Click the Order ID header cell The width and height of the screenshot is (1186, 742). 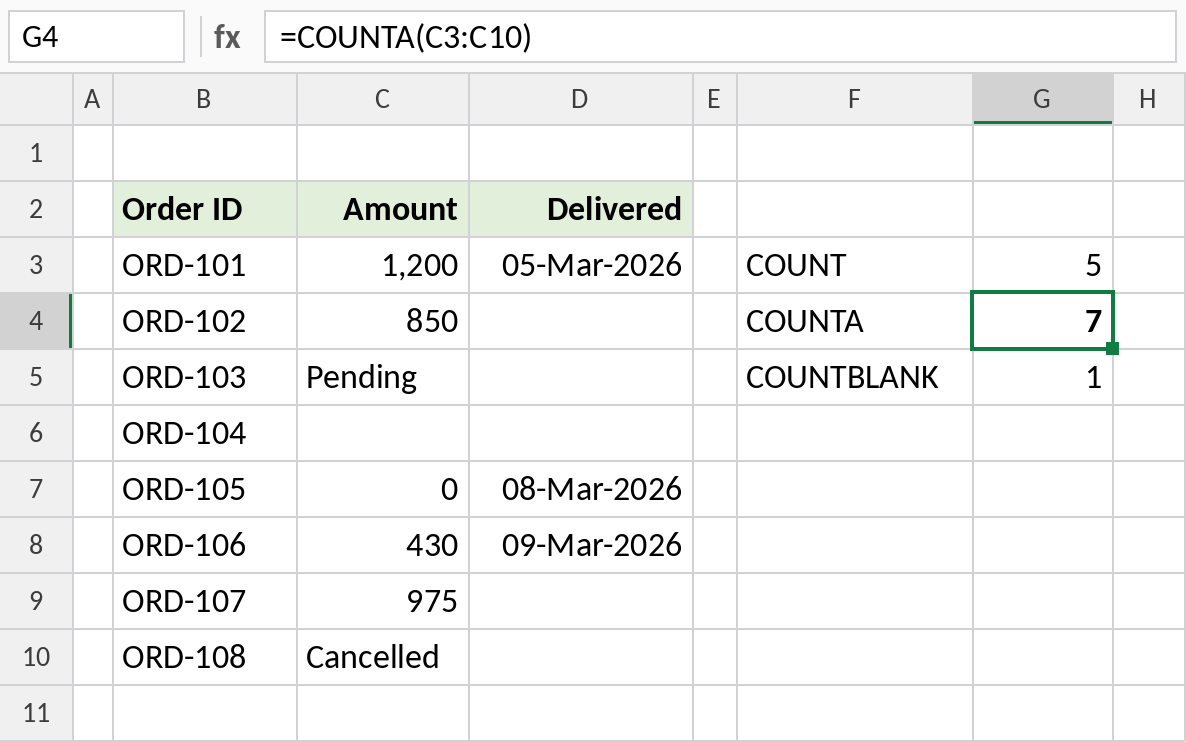(x=204, y=210)
